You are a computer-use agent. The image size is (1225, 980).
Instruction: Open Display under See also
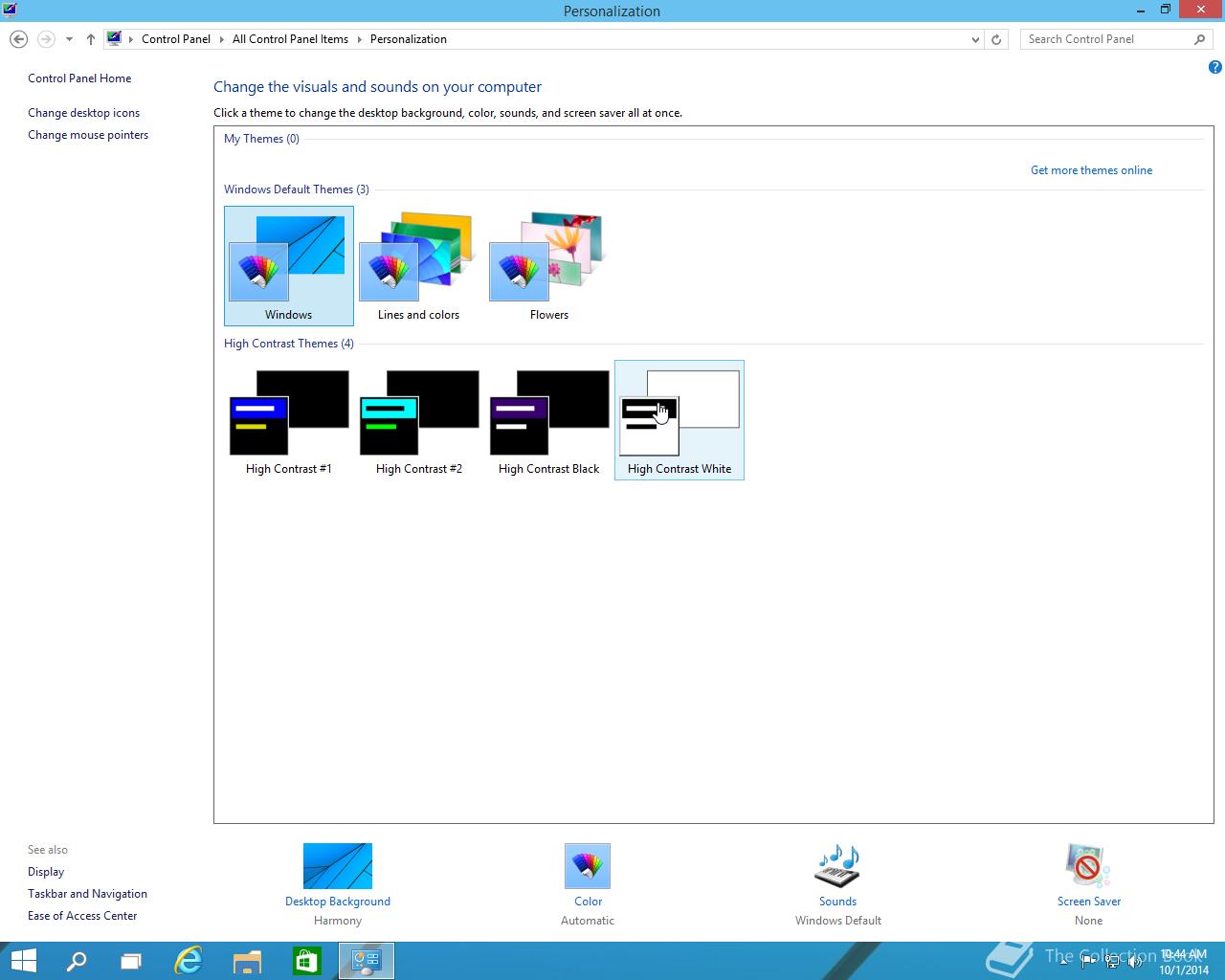[x=46, y=872]
